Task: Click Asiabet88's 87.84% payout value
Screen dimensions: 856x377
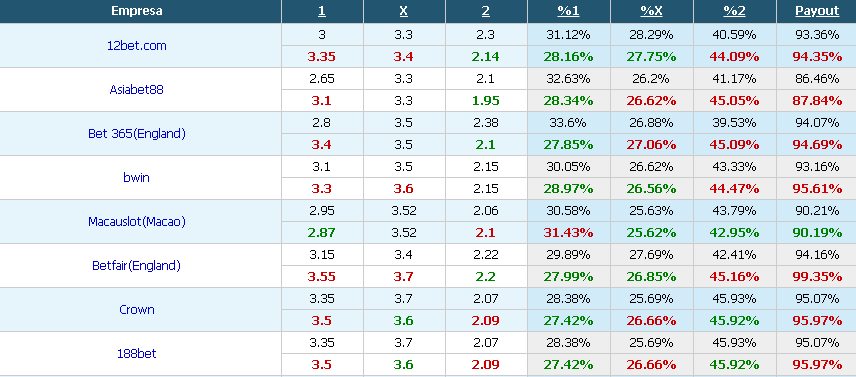Action: point(817,101)
